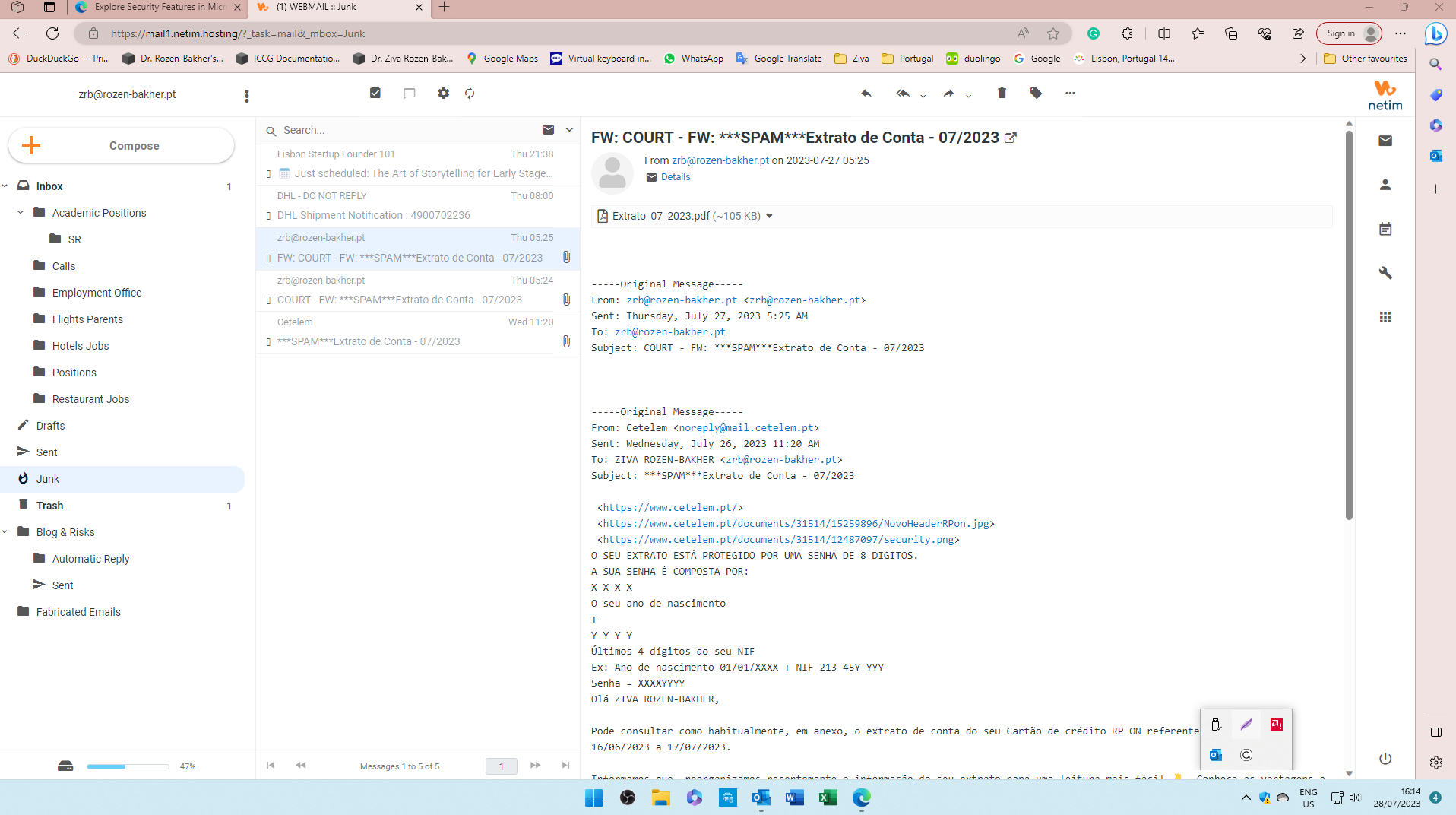Click the Compose button
The image size is (1456, 815).
tap(122, 145)
